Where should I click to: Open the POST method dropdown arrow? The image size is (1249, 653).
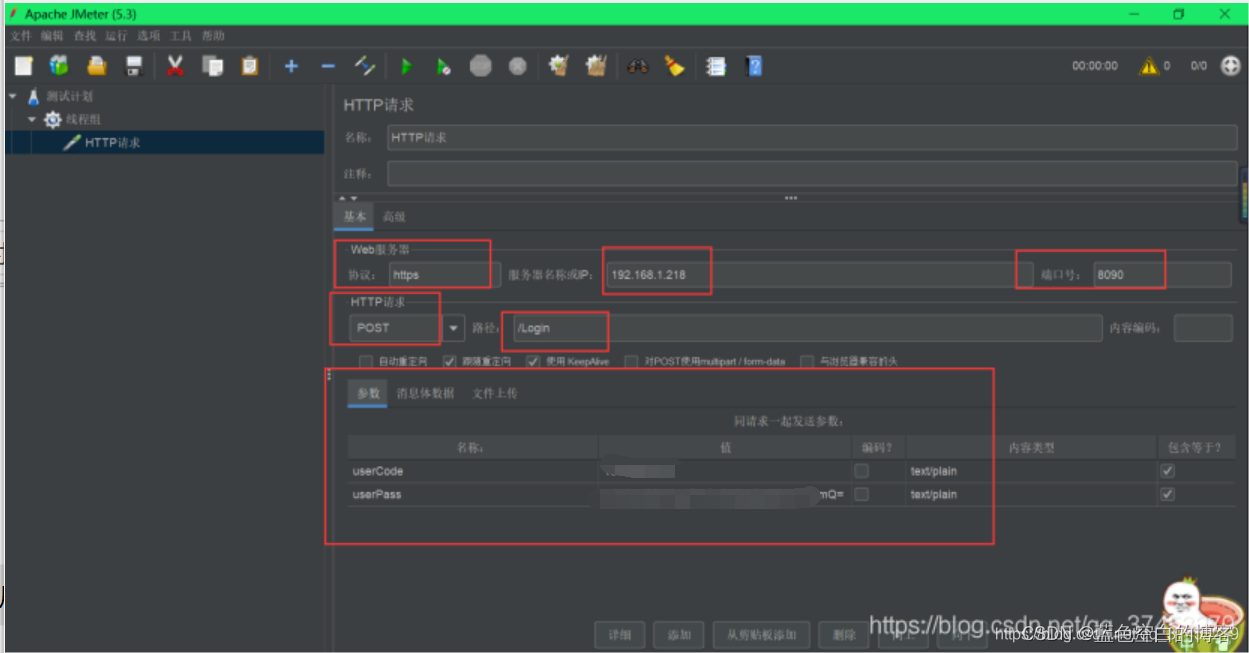(454, 328)
